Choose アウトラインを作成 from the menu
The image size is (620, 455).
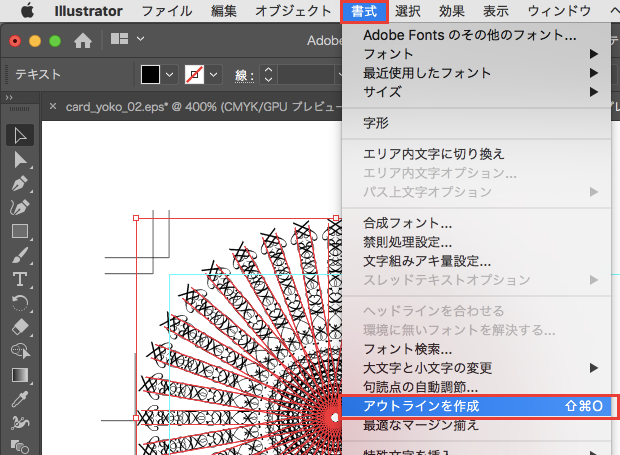pos(421,406)
